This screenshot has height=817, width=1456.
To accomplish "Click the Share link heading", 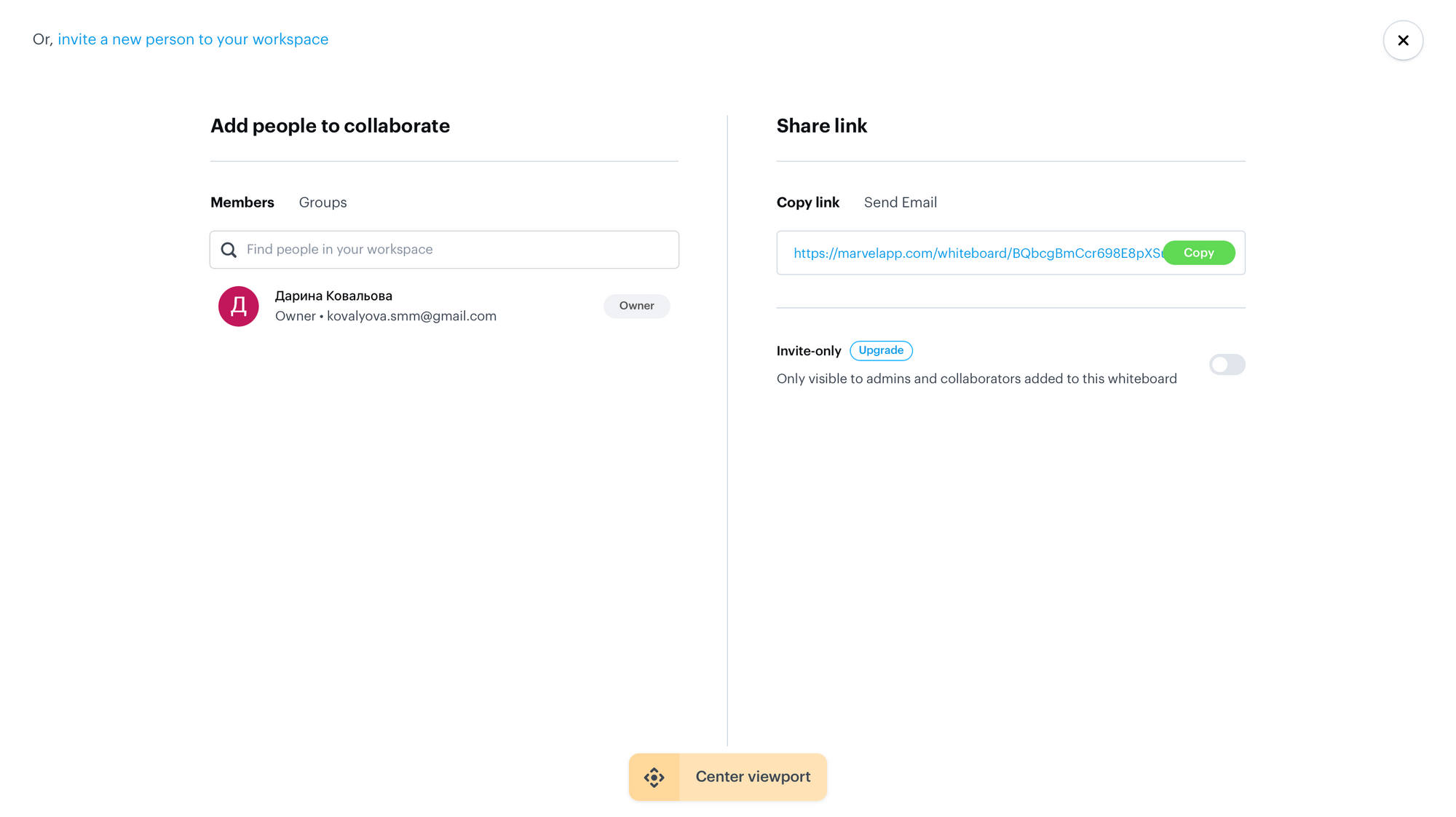I will [821, 126].
